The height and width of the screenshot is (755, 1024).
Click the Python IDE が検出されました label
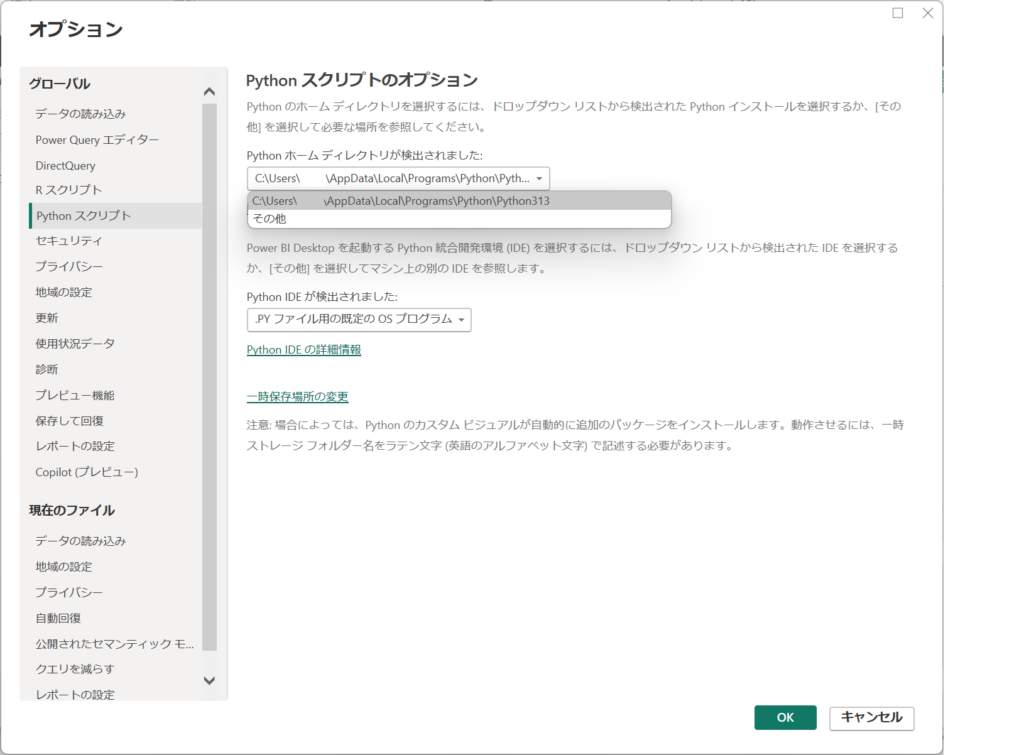tap(322, 297)
